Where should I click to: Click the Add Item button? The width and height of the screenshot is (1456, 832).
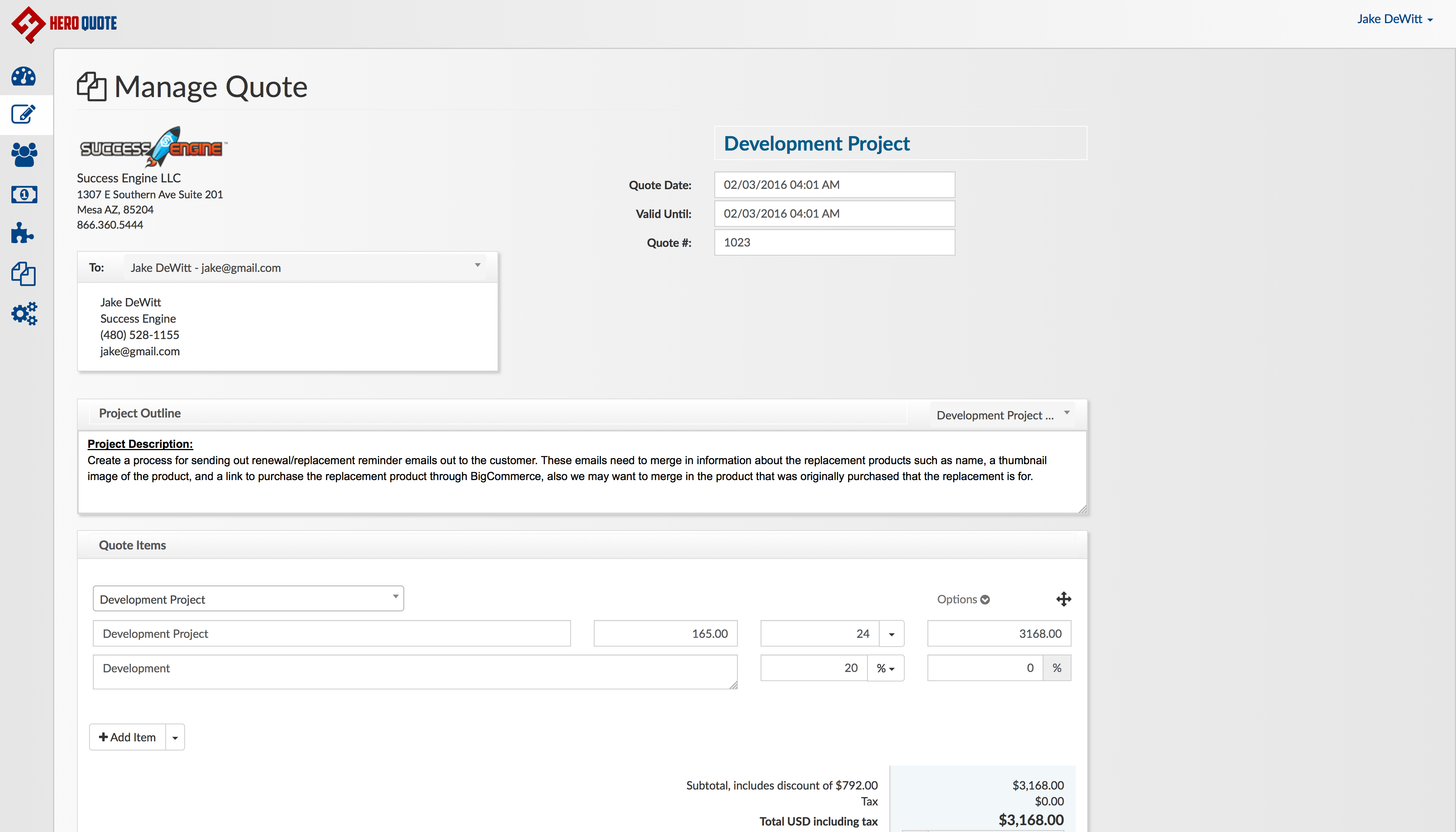[x=127, y=737]
